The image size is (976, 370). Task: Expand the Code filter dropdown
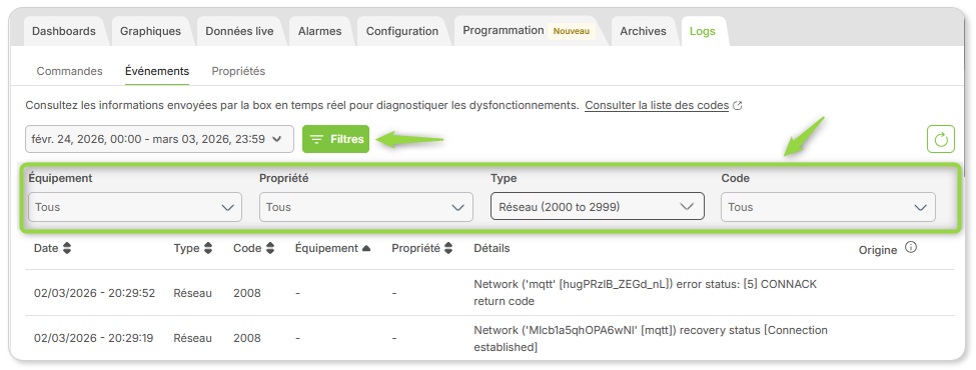click(828, 207)
